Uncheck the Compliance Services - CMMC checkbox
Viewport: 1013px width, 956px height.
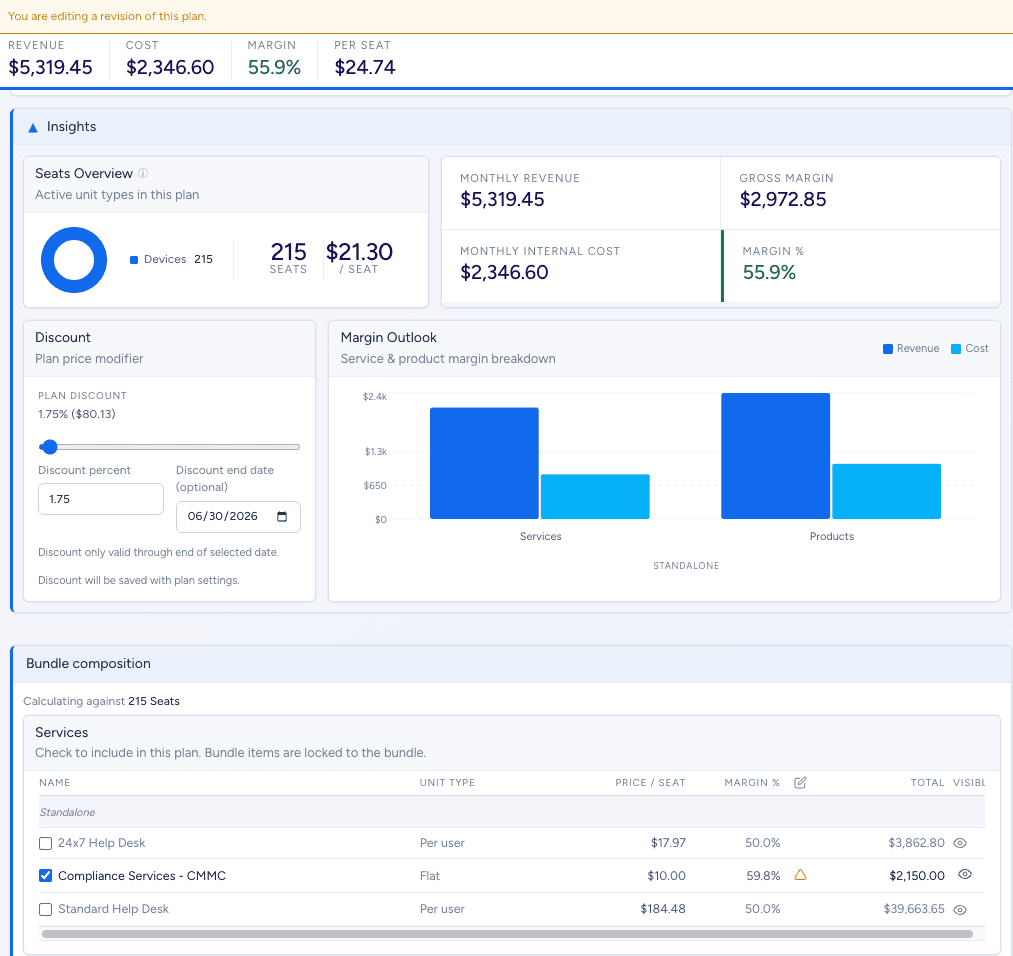coord(45,876)
